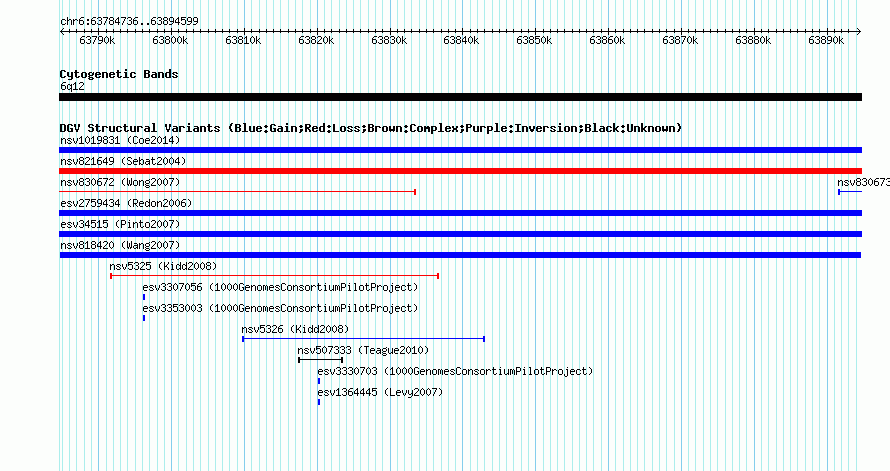The image size is (890, 471).
Task: Open the nsv830672 (Wong2007) label
Action: tap(120, 182)
